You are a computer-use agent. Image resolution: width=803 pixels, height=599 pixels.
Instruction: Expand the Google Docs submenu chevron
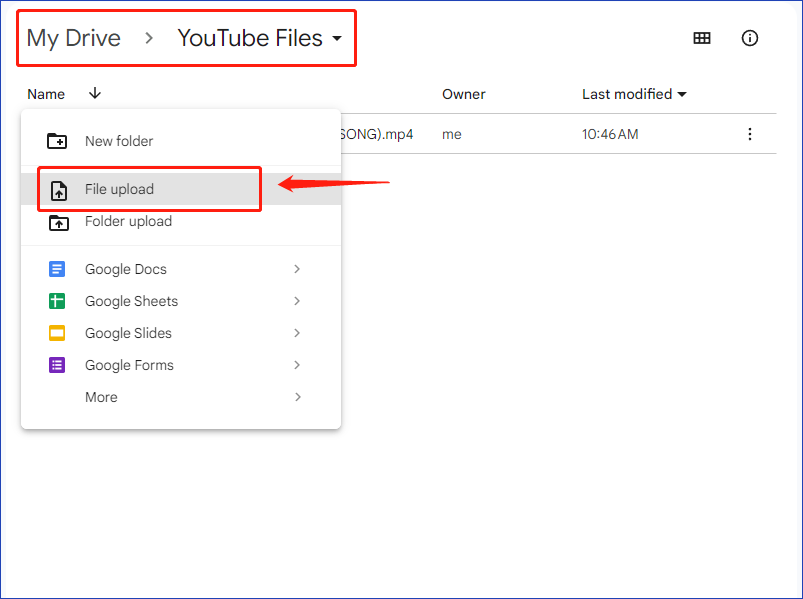[x=297, y=269]
